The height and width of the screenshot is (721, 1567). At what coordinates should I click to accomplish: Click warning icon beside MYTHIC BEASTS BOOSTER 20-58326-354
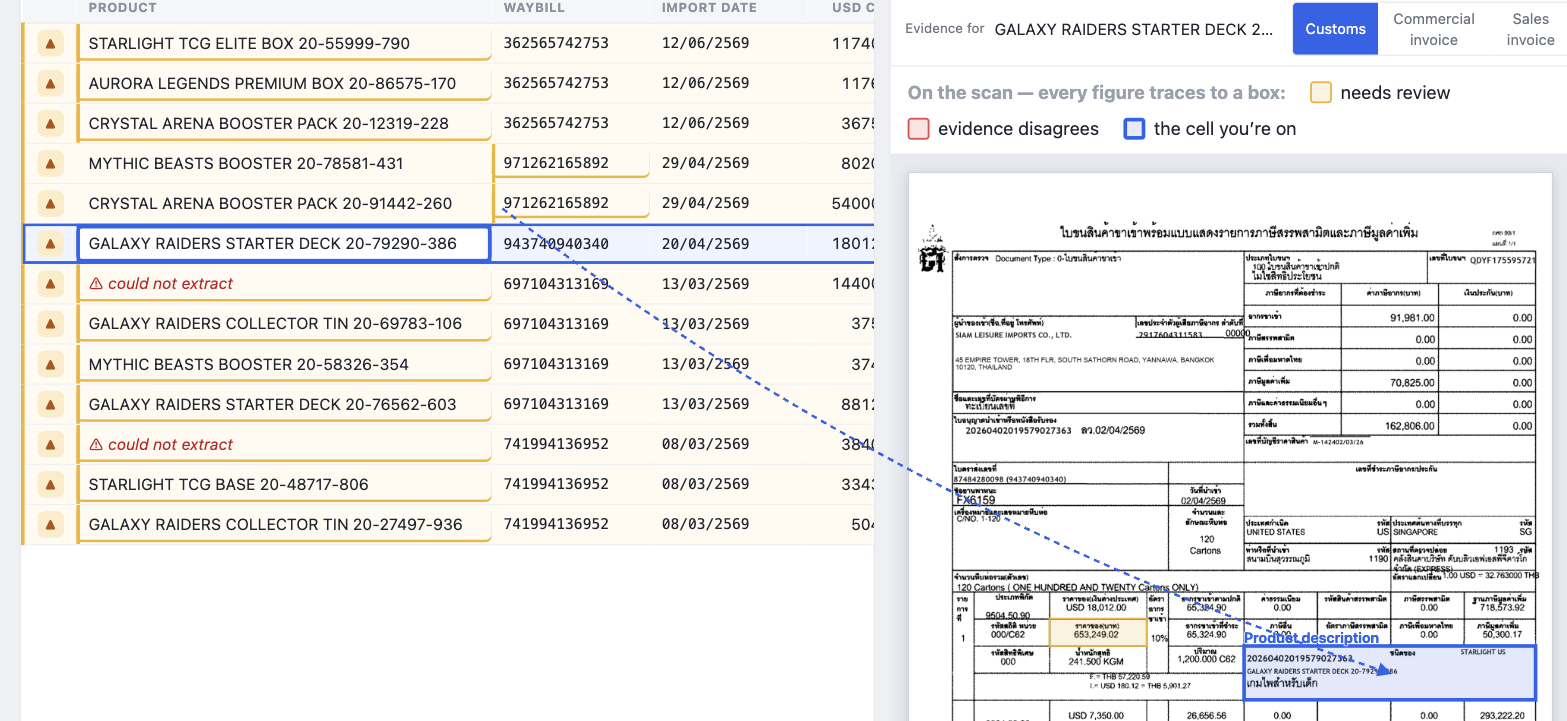pyautogui.click(x=50, y=364)
